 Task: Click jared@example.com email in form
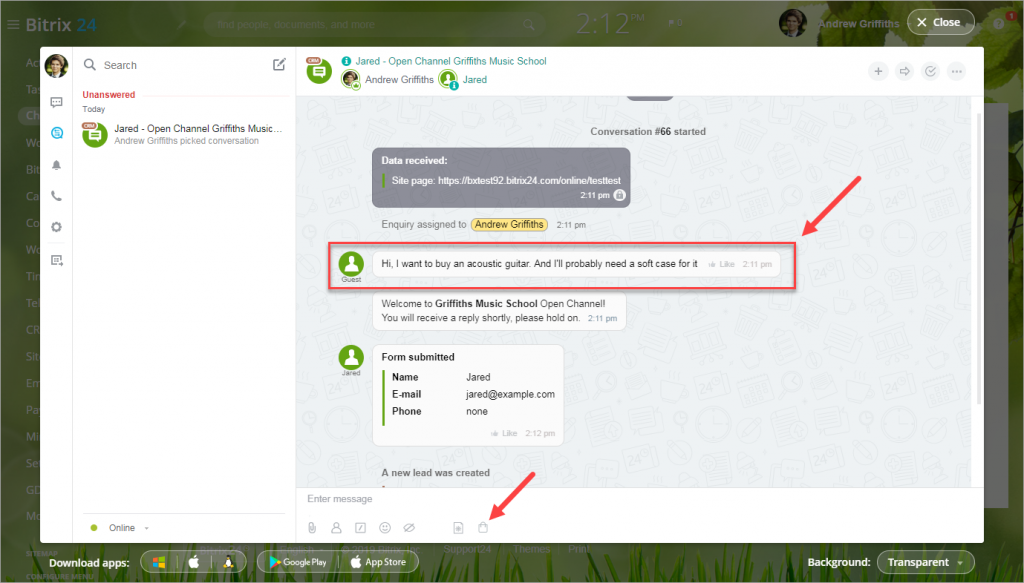(510, 394)
